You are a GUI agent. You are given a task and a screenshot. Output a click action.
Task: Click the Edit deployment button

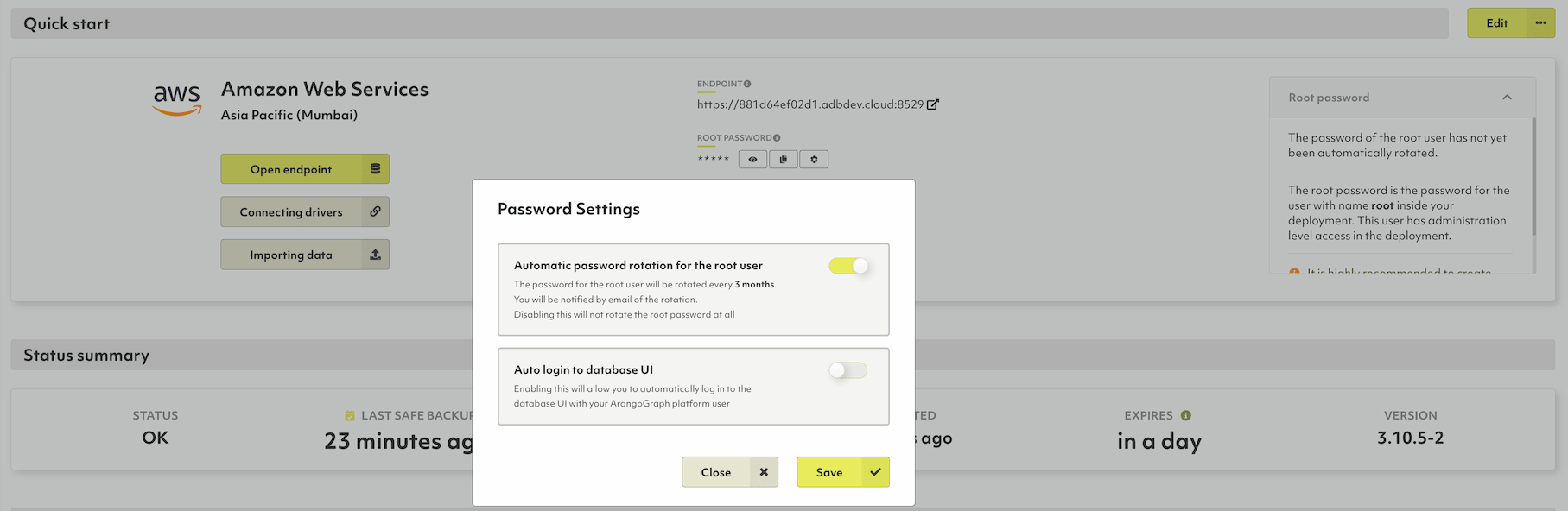(x=1497, y=23)
